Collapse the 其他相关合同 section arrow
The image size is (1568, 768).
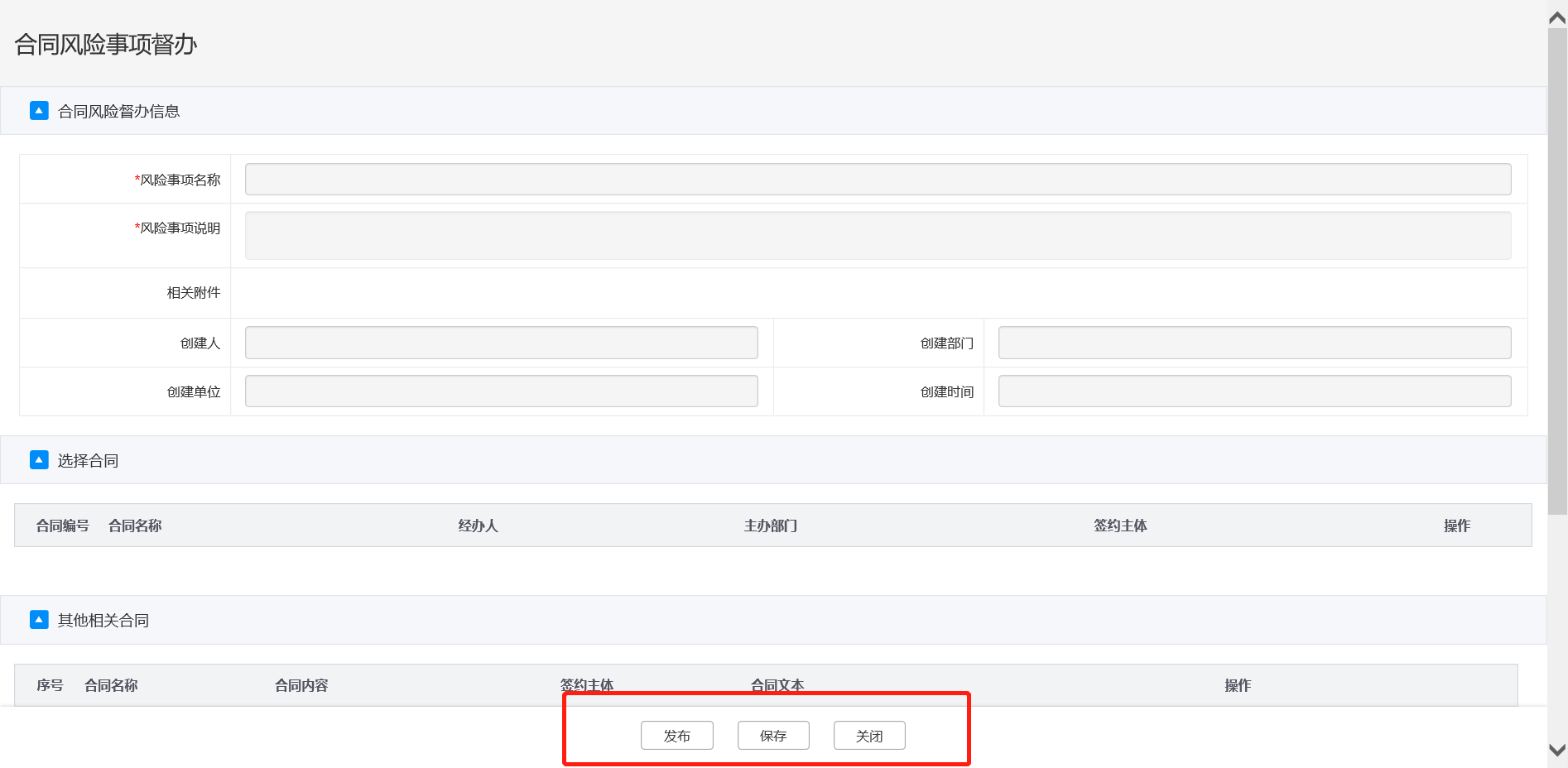coord(39,620)
